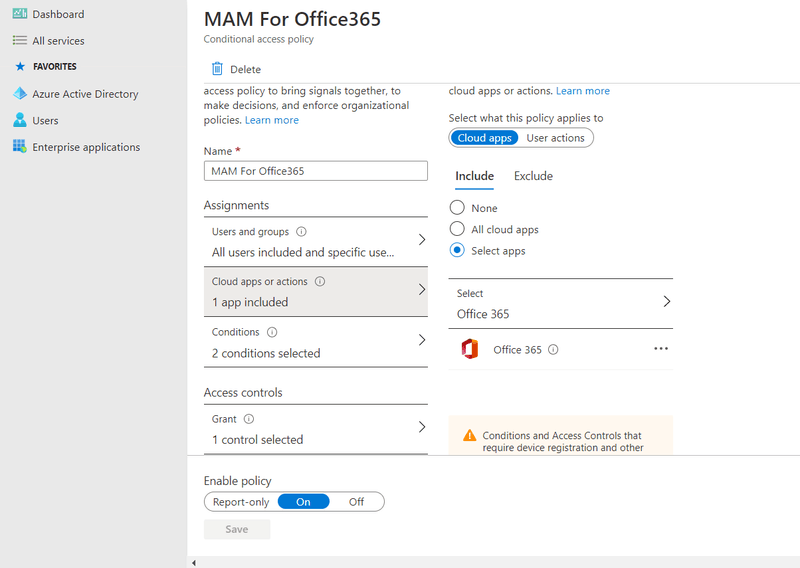This screenshot has width=800, height=568.
Task: Click the Assignments section heading
Action: [x=236, y=205]
